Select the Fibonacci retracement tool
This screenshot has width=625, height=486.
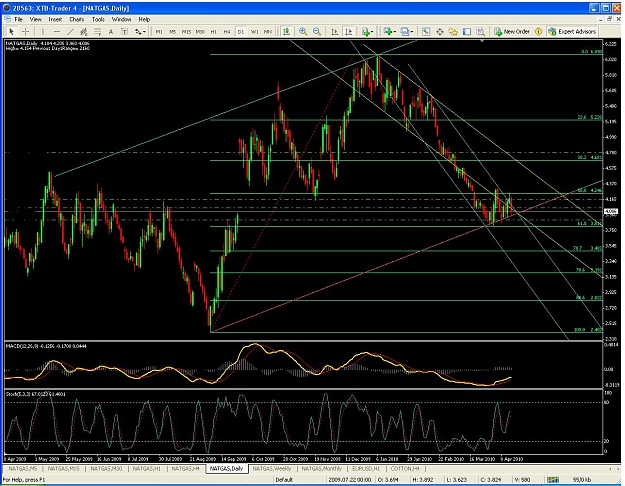pyautogui.click(x=97, y=31)
